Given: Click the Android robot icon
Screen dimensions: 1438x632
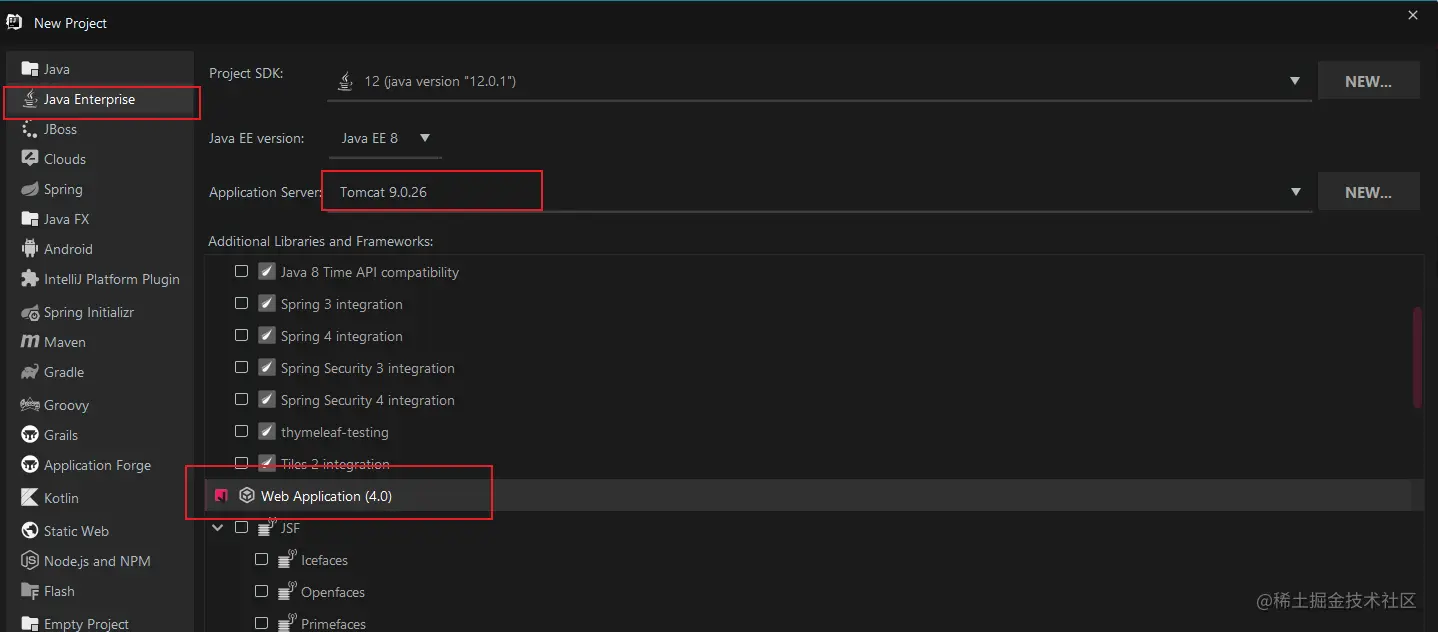Looking at the screenshot, I should [x=29, y=249].
